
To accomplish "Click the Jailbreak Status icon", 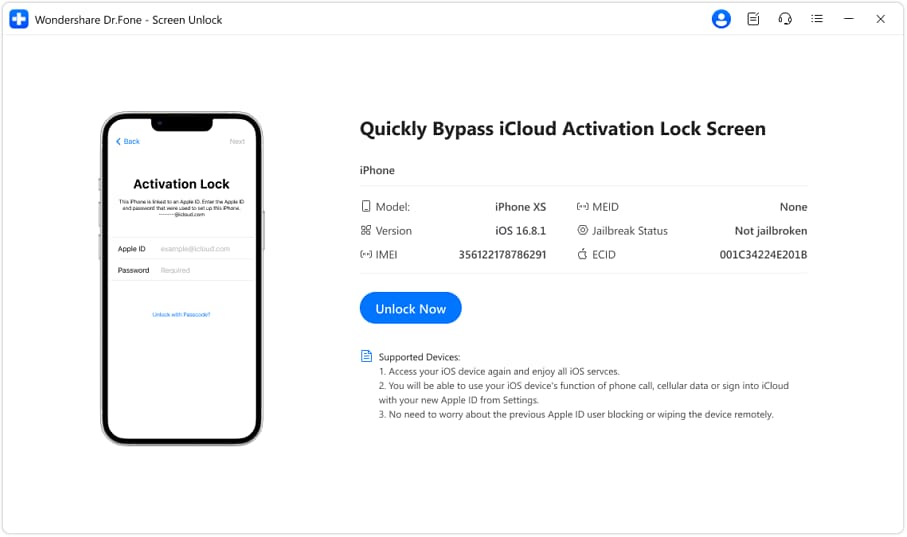I will pyautogui.click(x=583, y=231).
